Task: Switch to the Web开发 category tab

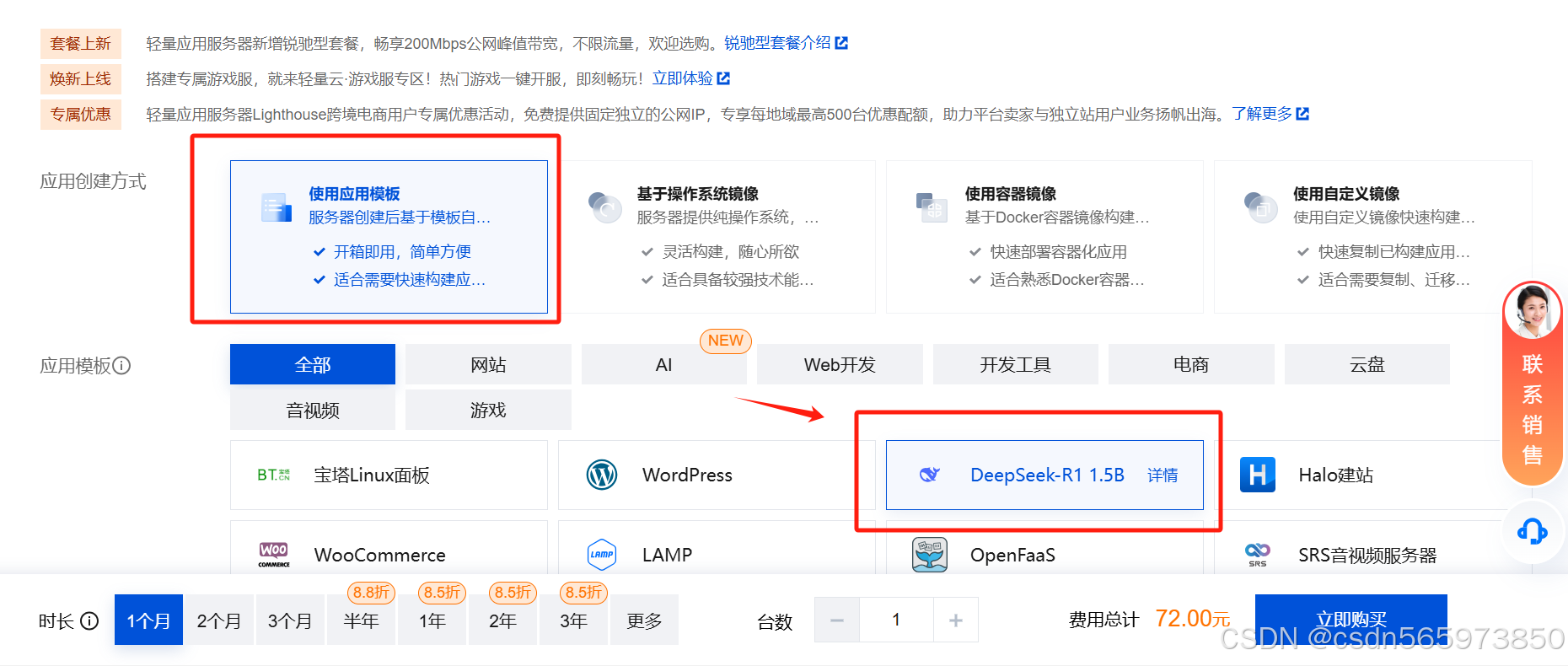Action: point(840,364)
